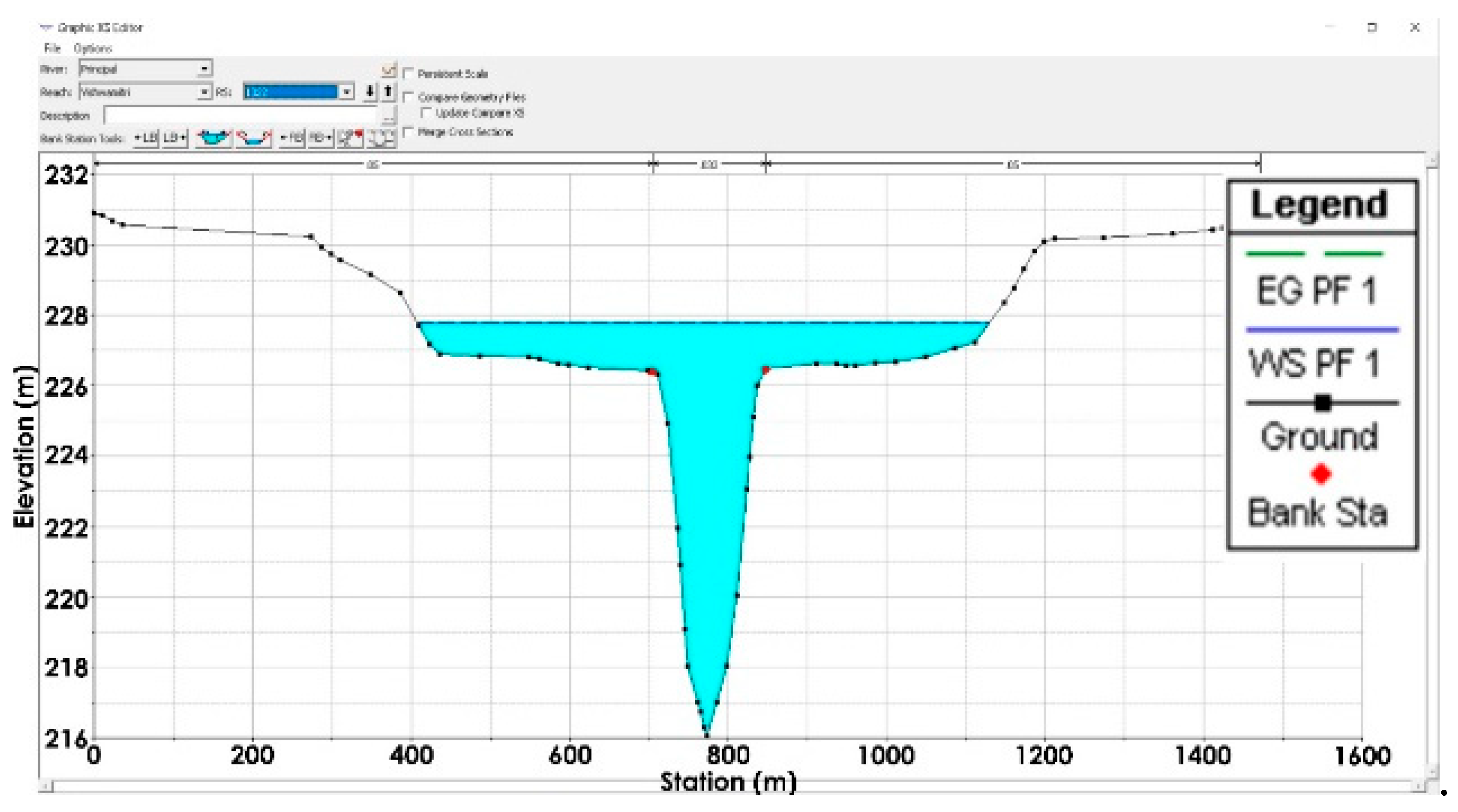Image resolution: width=1458 pixels, height=812 pixels.
Task: Enable Compare Geometry Files option
Action: pos(408,97)
